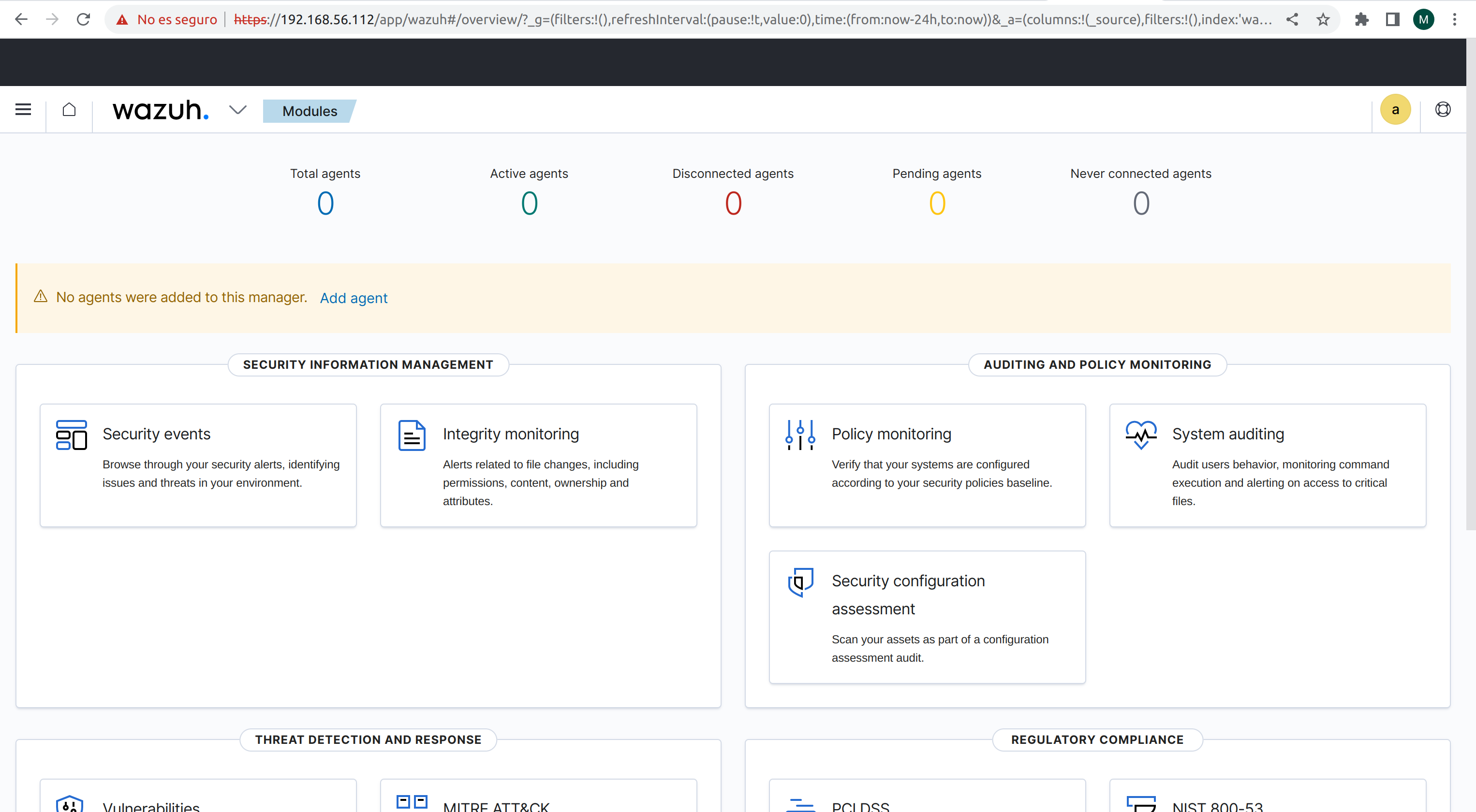
Task: Expand the chevron next to the Wazuh logo
Action: click(238, 109)
